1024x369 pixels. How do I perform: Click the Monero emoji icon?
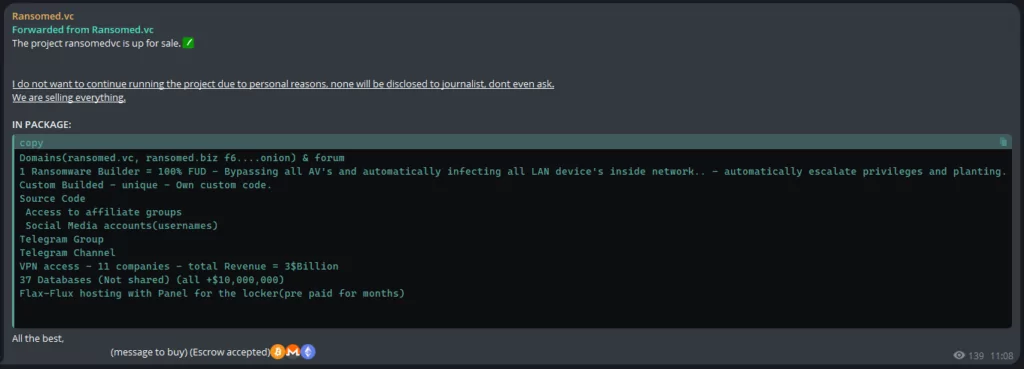pos(293,352)
